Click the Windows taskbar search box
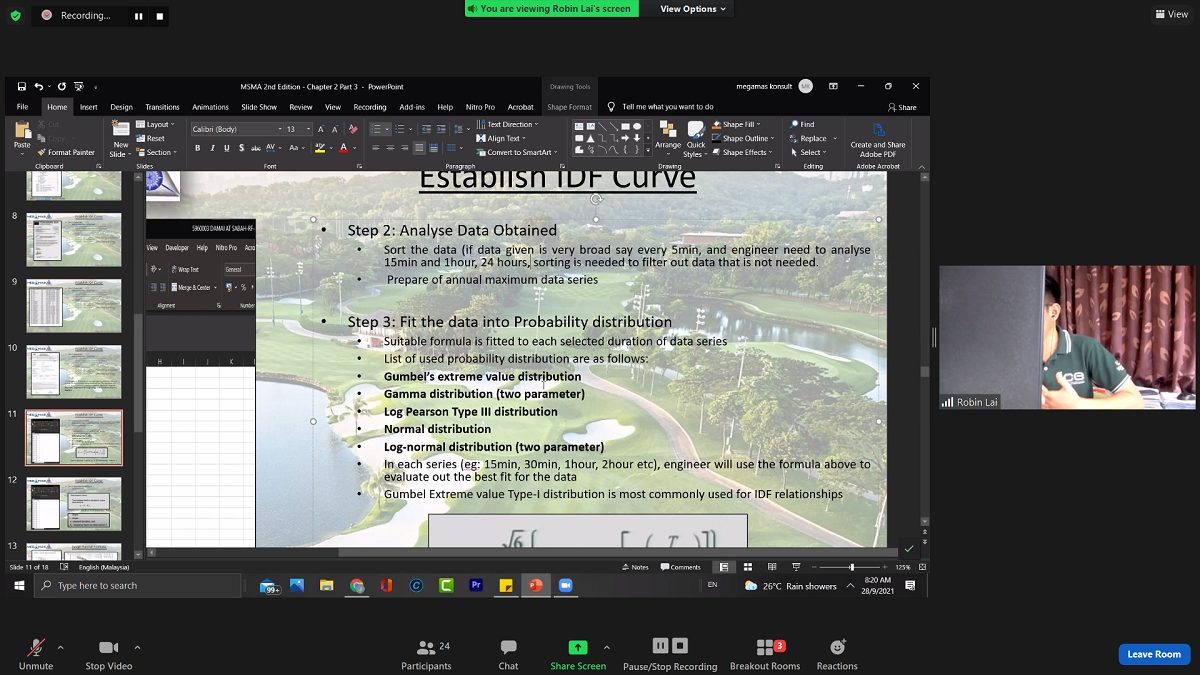Viewport: 1200px width, 675px height. click(x=138, y=585)
